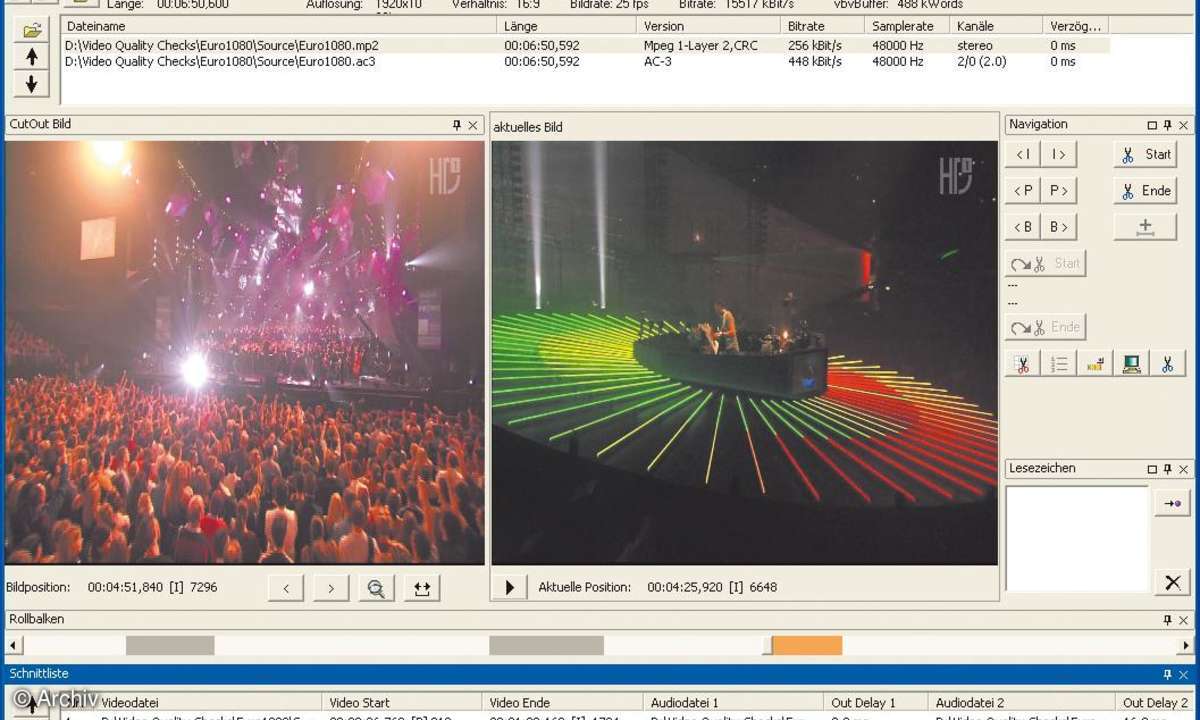This screenshot has width=1200, height=720.
Task: Click the blue scissors icon in bottom Navigation row
Action: point(1167,363)
